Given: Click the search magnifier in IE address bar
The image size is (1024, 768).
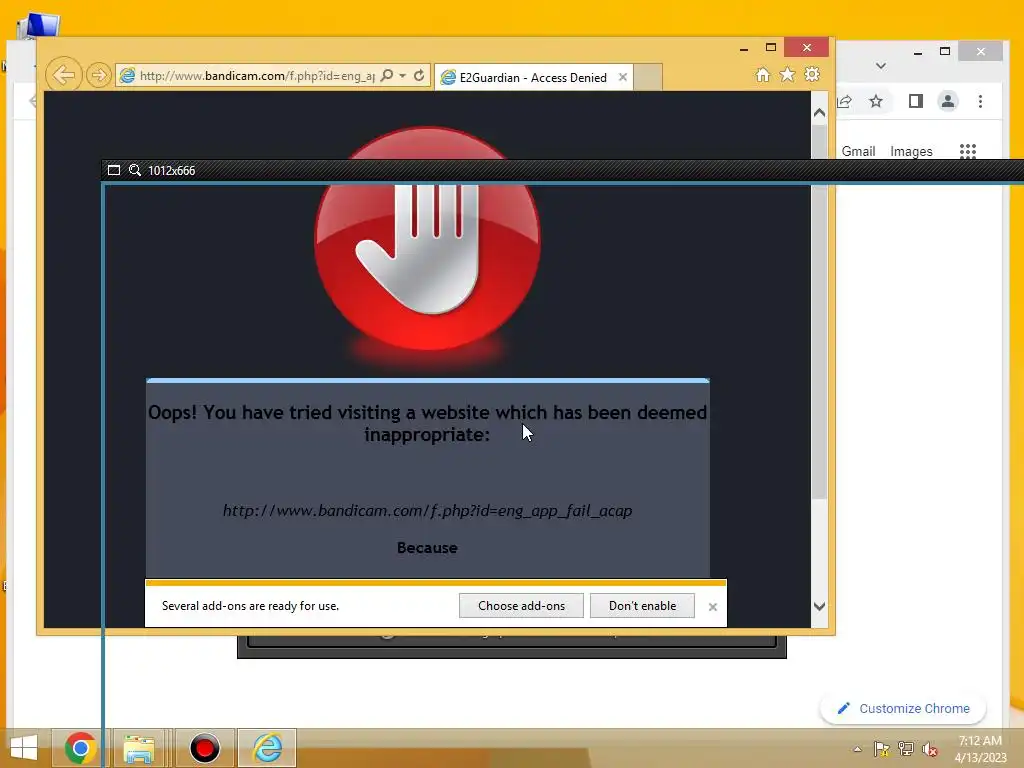Looking at the screenshot, I should (387, 75).
